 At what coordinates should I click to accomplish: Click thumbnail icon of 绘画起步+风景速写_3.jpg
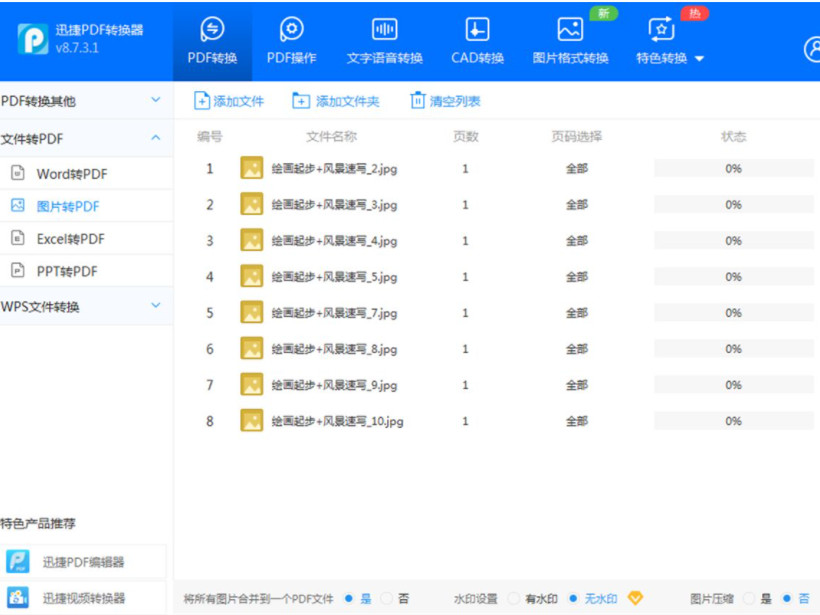pos(252,204)
